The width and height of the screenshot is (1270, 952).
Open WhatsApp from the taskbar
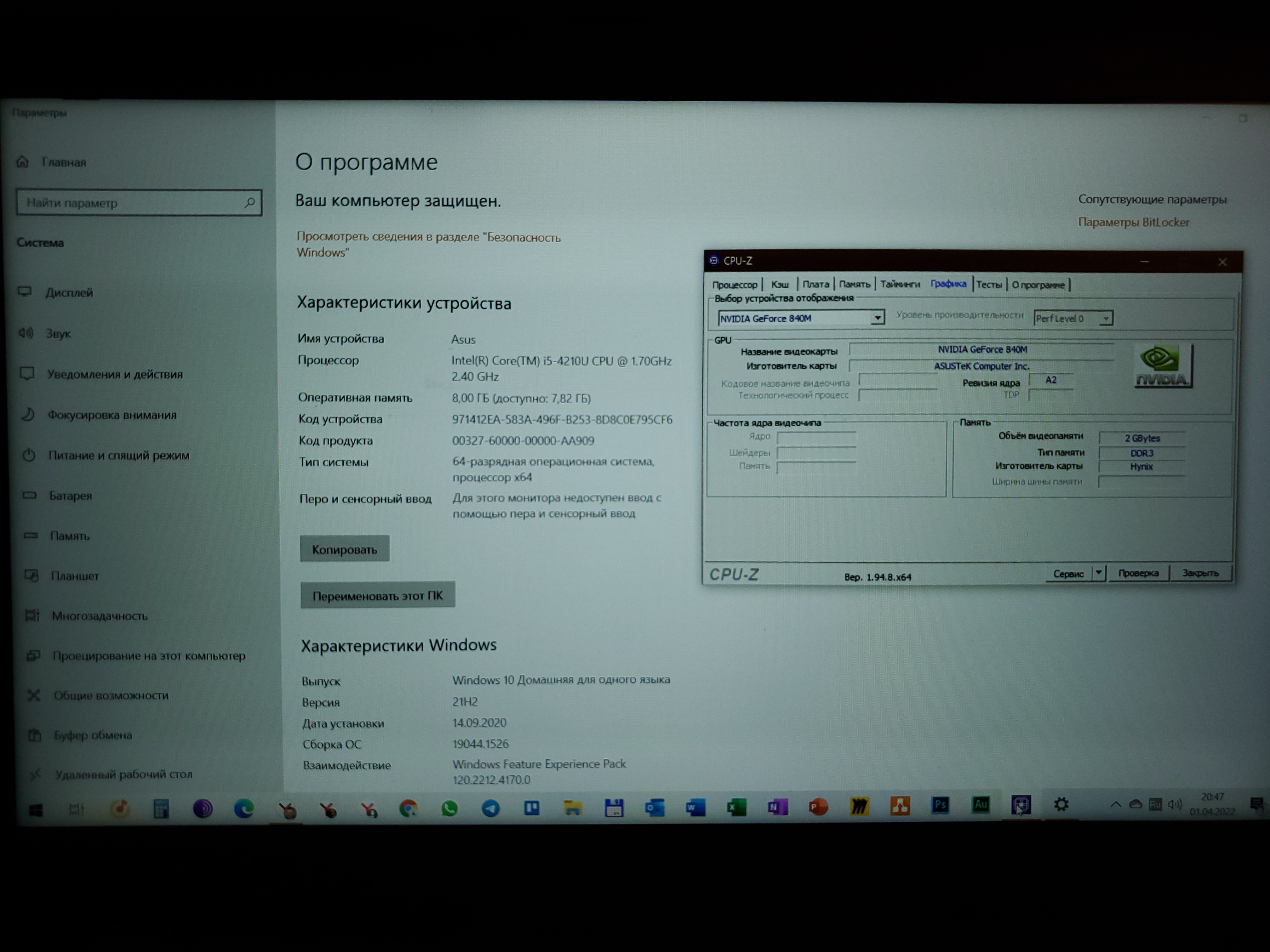[449, 808]
